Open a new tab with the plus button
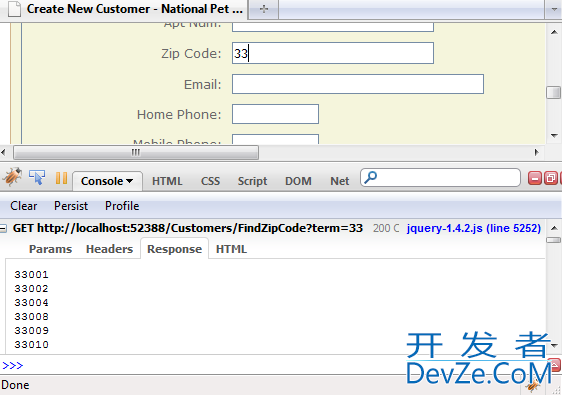The width and height of the screenshot is (562, 395). tap(264, 9)
